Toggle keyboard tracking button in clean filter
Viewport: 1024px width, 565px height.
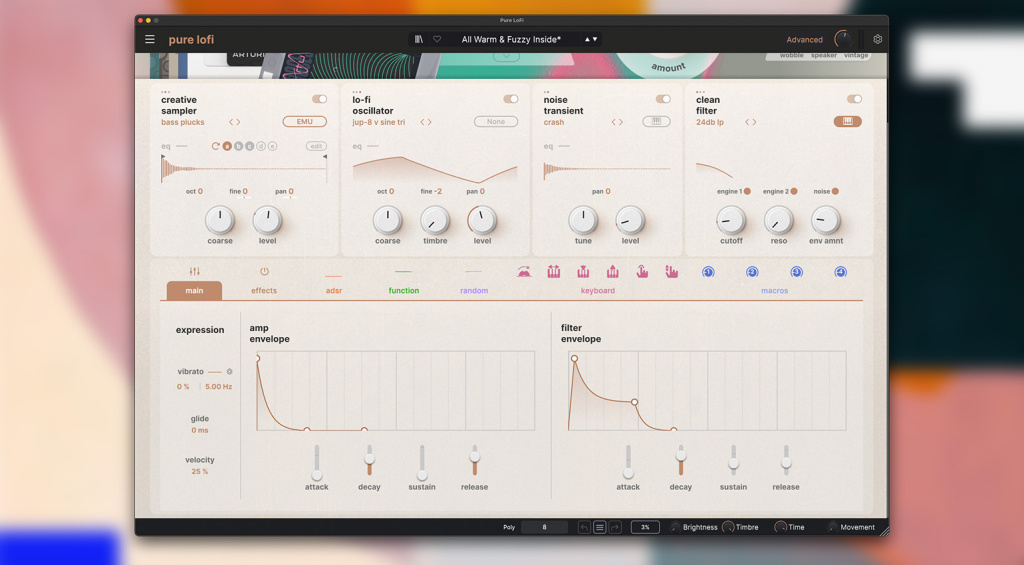848,121
